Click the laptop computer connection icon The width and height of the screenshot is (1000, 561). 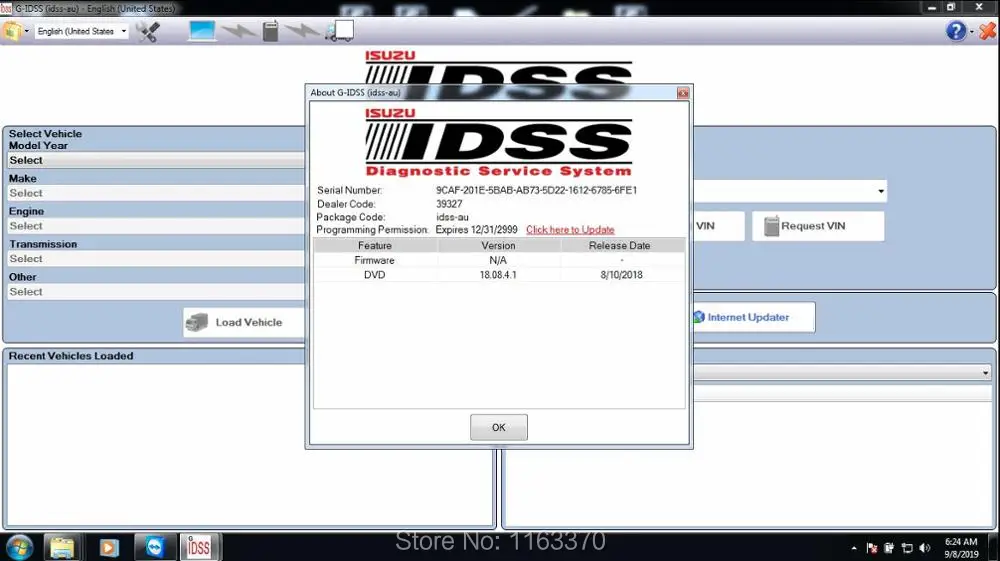click(202, 31)
